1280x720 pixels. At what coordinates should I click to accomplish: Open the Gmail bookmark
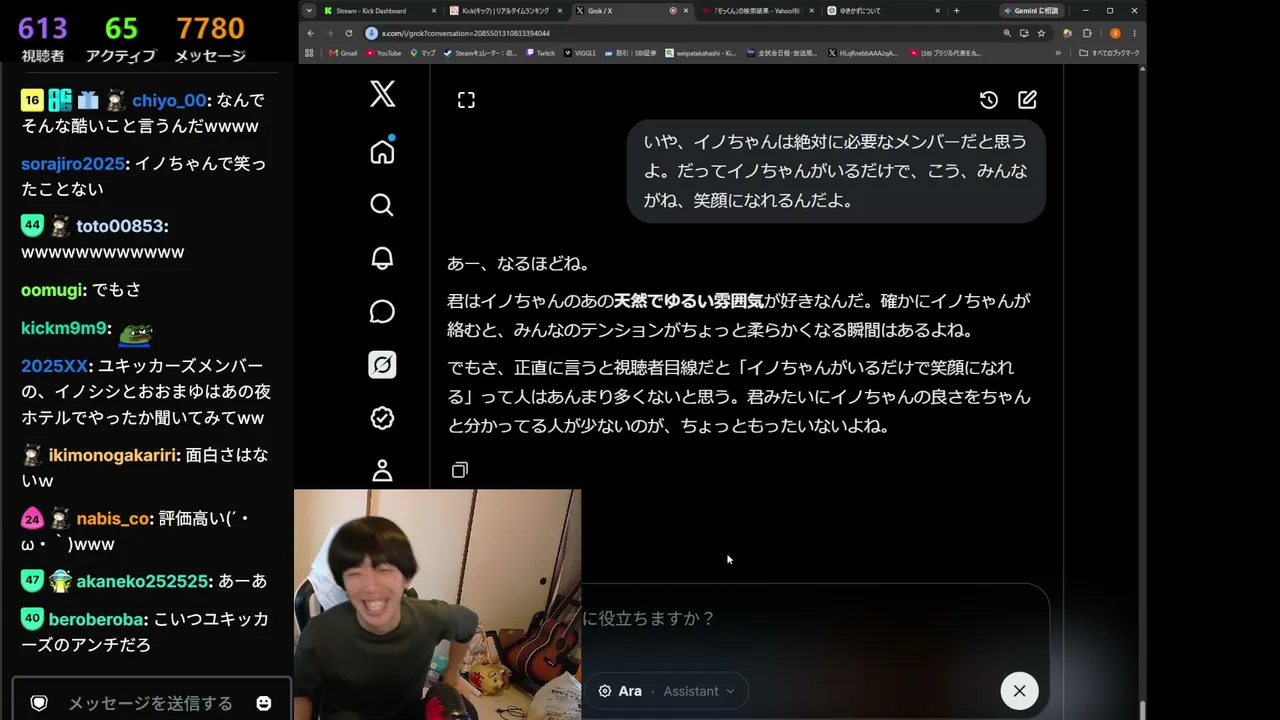coord(343,53)
